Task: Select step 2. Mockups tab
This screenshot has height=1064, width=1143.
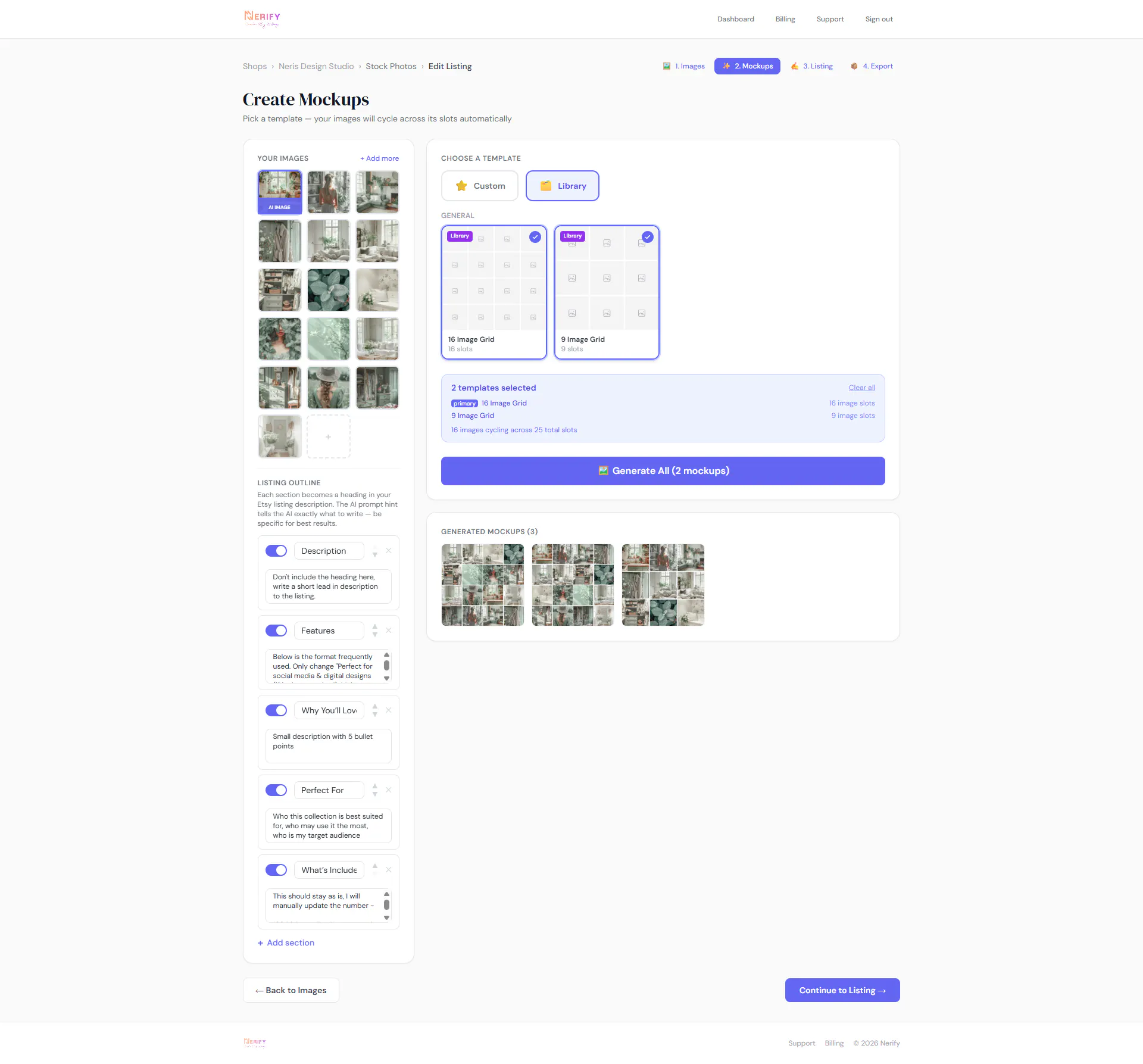Action: pyautogui.click(x=747, y=66)
